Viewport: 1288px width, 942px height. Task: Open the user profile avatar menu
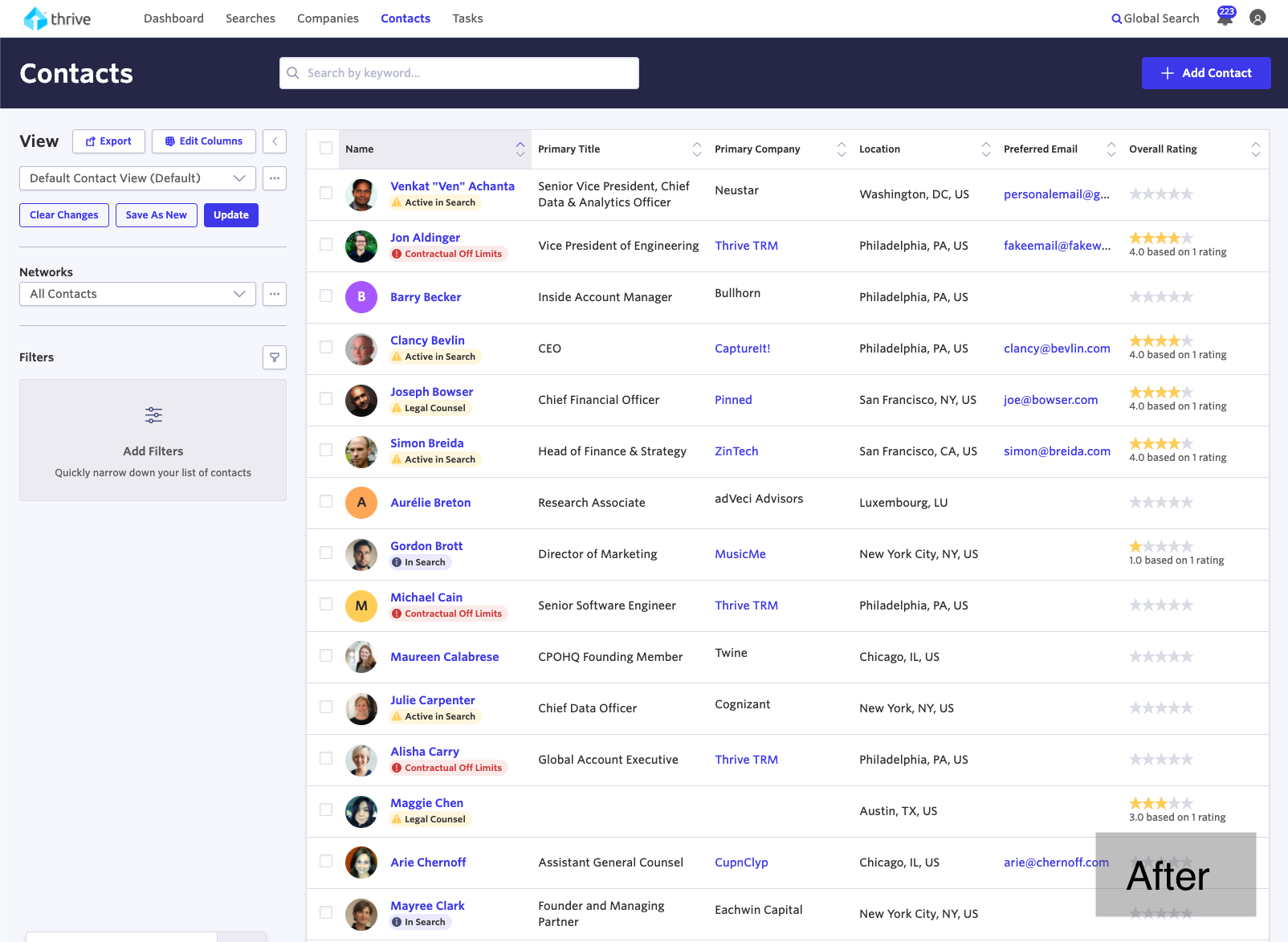1257,18
